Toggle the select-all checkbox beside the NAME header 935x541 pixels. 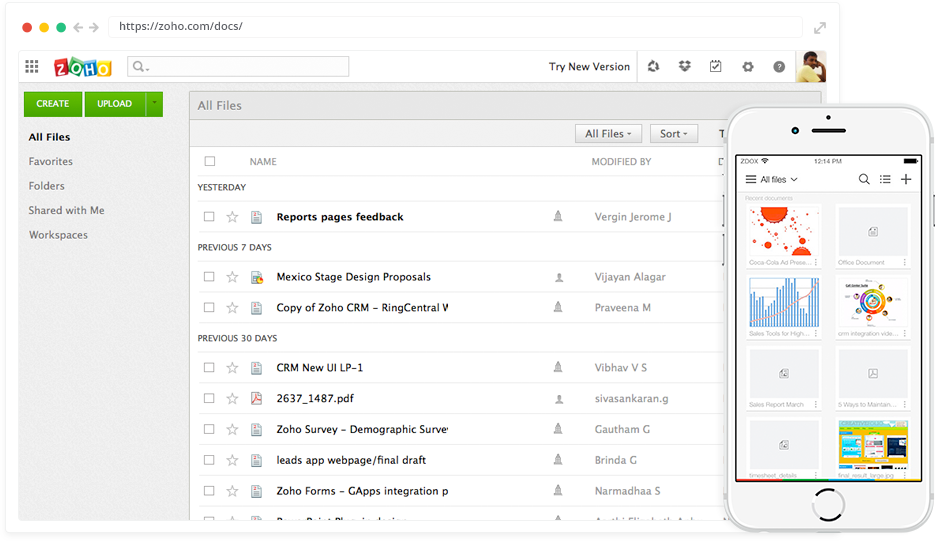(x=209, y=161)
